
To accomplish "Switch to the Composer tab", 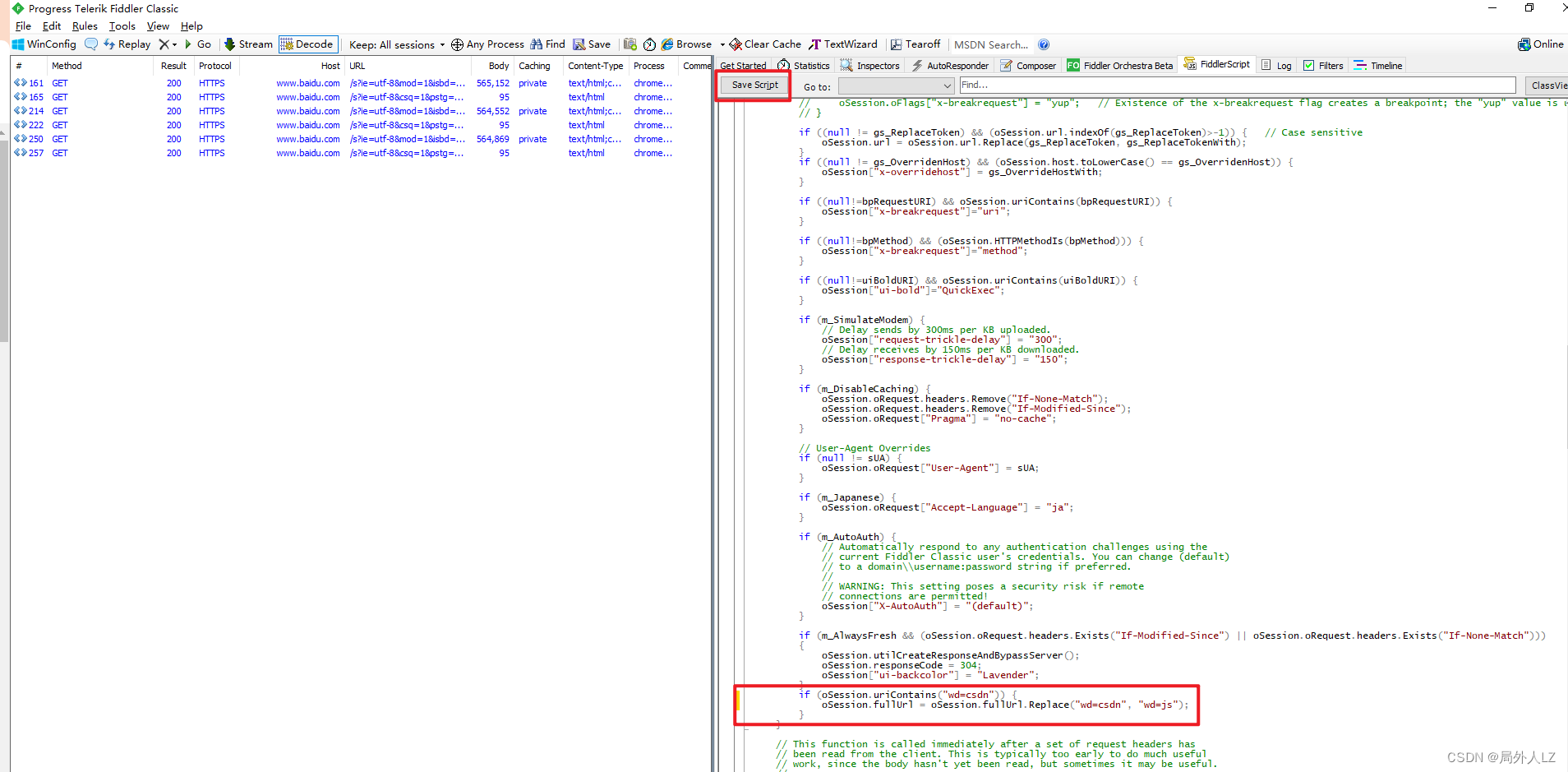I will [x=1028, y=66].
